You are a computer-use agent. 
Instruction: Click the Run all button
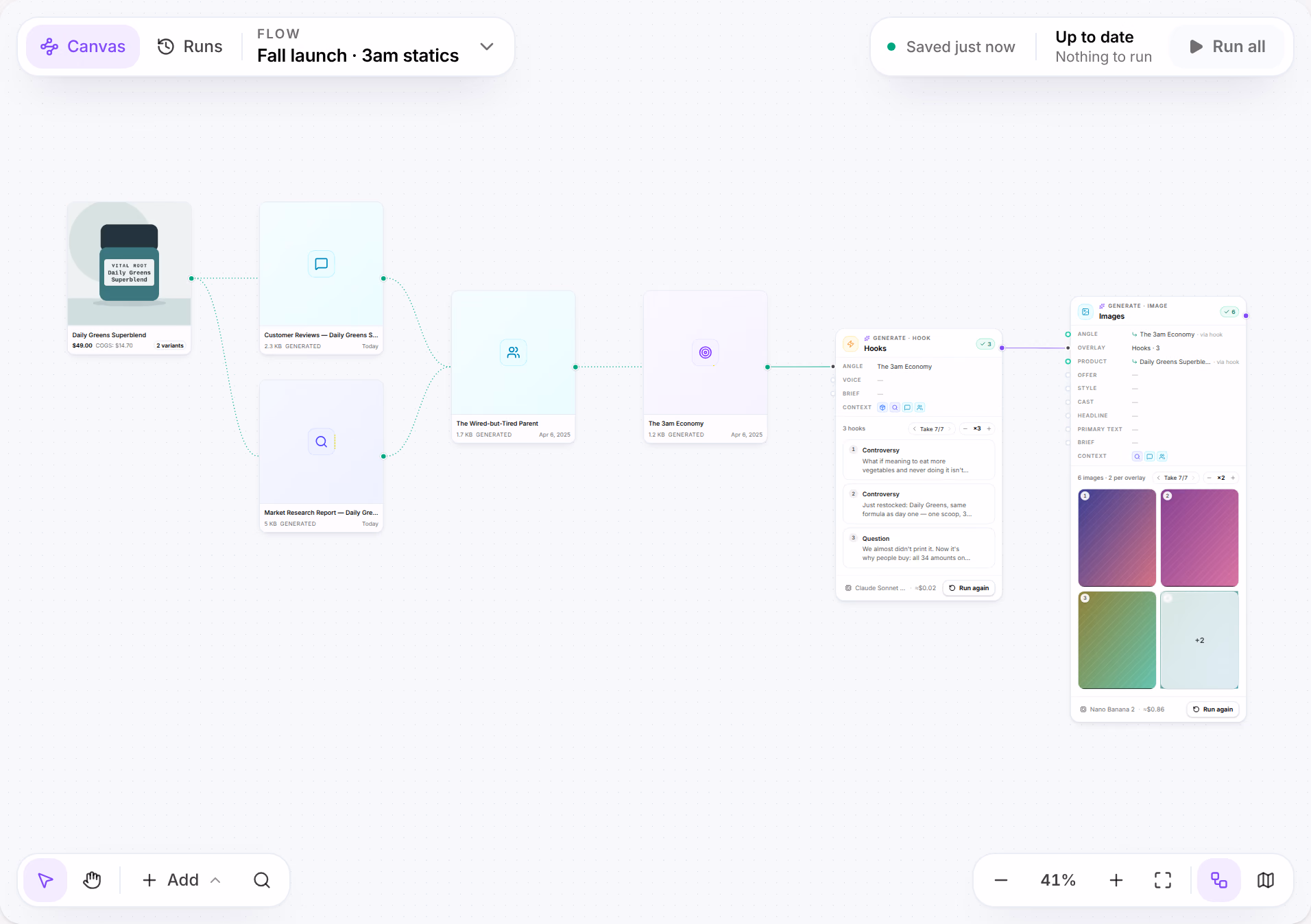[1227, 47]
